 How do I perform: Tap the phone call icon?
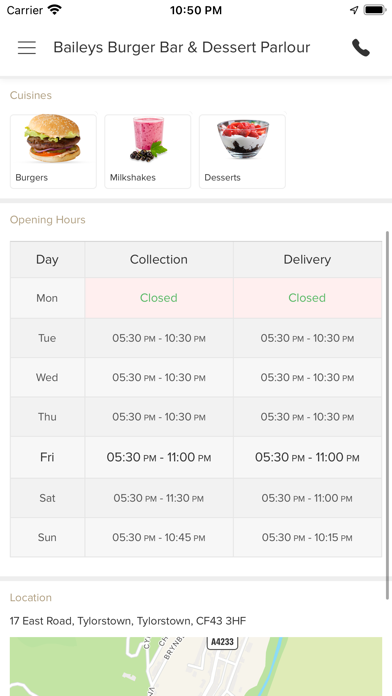360,47
